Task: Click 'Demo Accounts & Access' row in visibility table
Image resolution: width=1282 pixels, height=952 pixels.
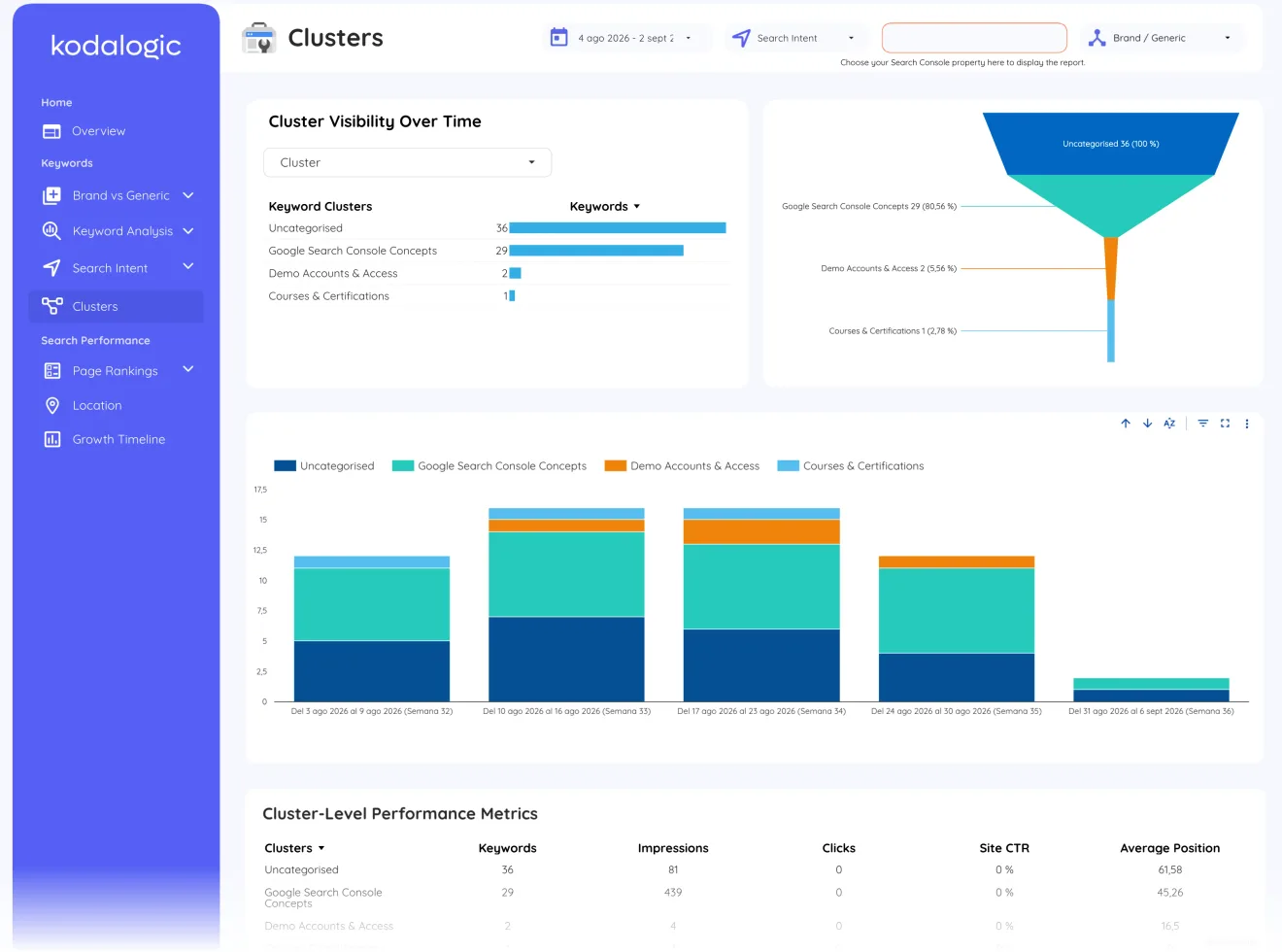Action: click(498, 274)
